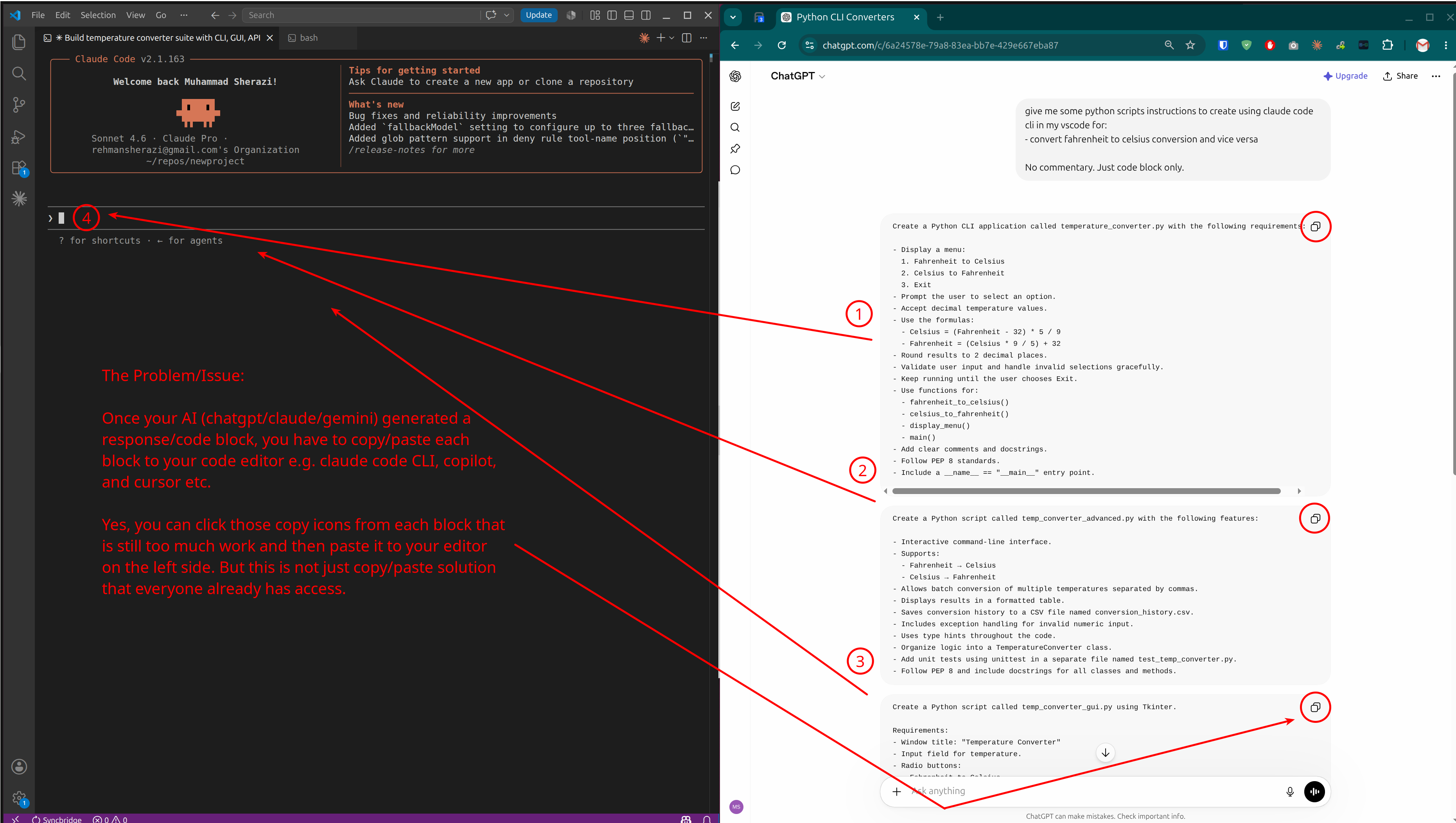Expand the ChatGPT model selector dropdown

(x=797, y=76)
